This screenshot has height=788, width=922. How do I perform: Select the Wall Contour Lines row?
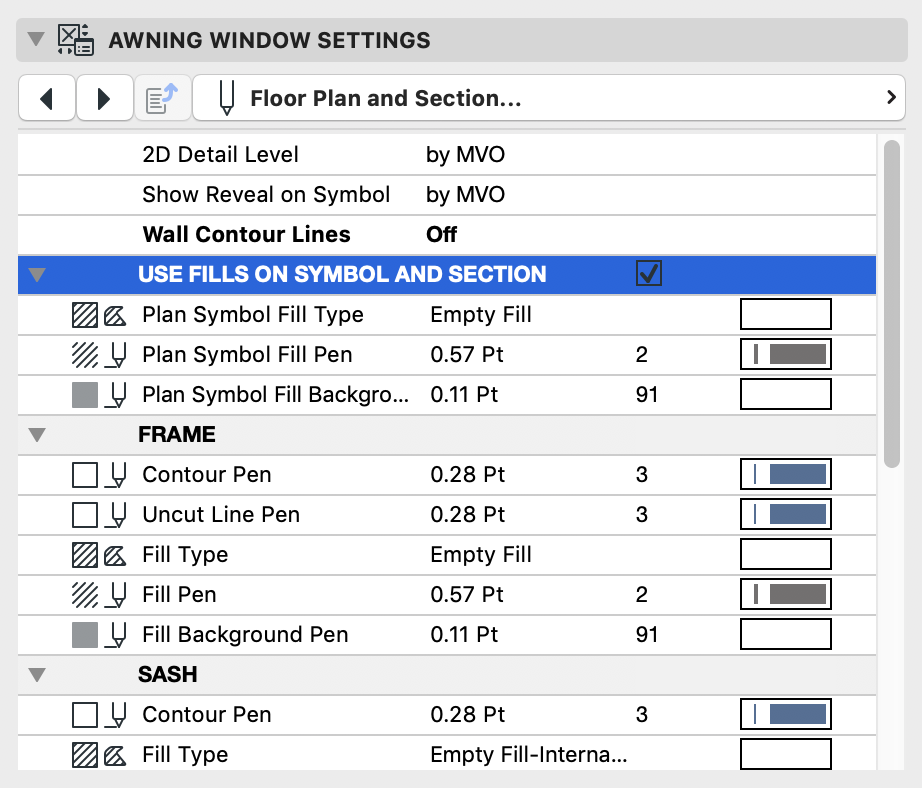click(x=247, y=235)
